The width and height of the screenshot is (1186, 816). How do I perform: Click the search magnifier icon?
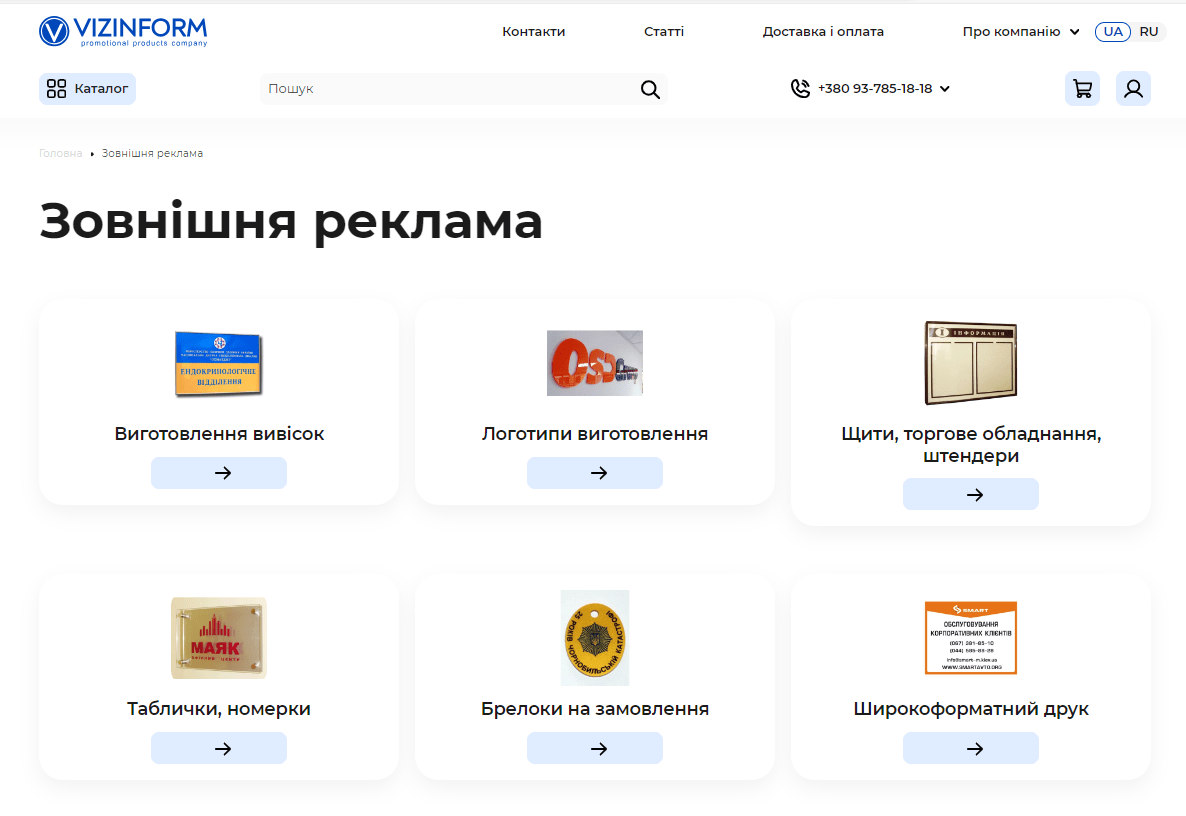[x=650, y=90]
